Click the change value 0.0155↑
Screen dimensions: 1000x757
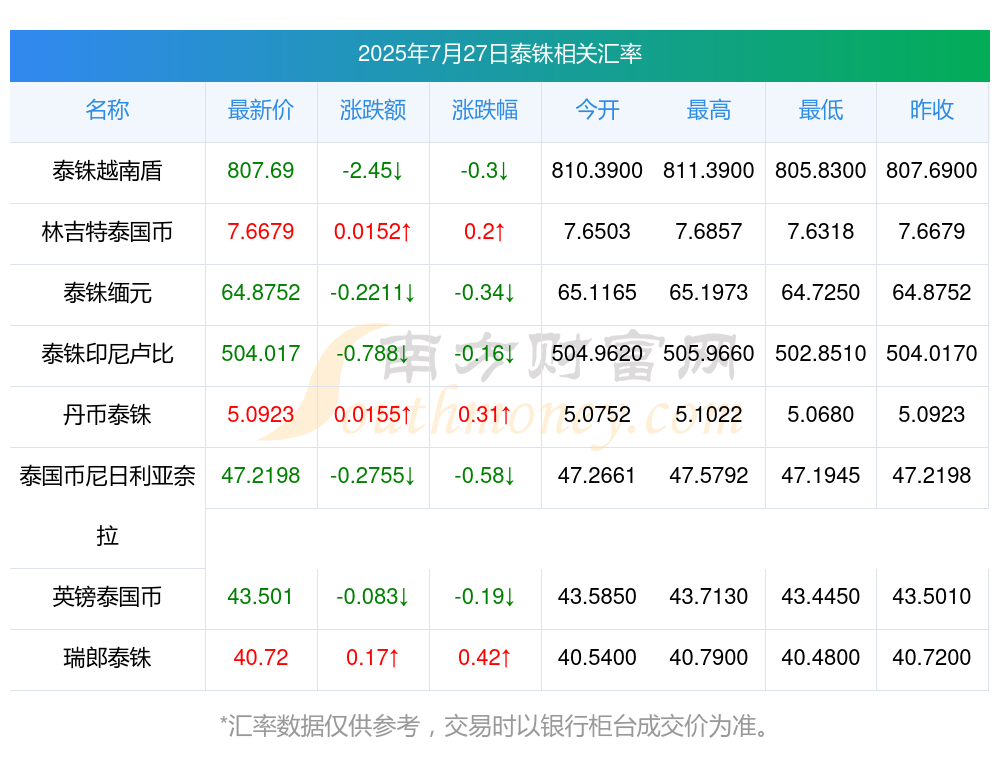pyautogui.click(x=373, y=415)
